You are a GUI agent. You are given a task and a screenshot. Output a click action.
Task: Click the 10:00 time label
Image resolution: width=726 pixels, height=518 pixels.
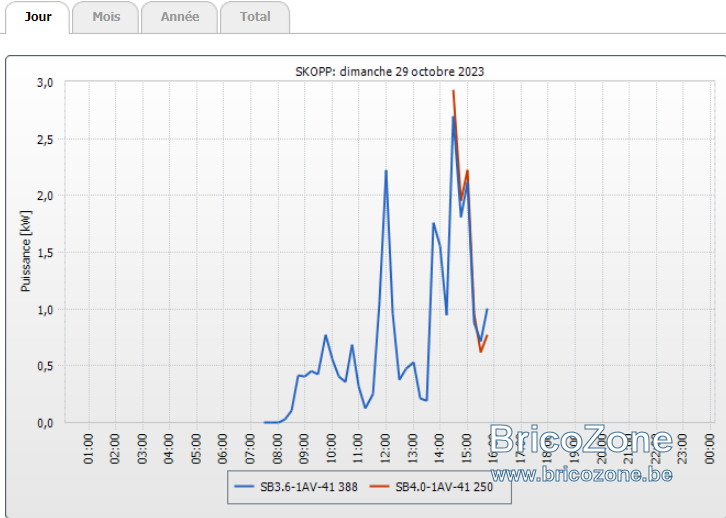pyautogui.click(x=332, y=449)
